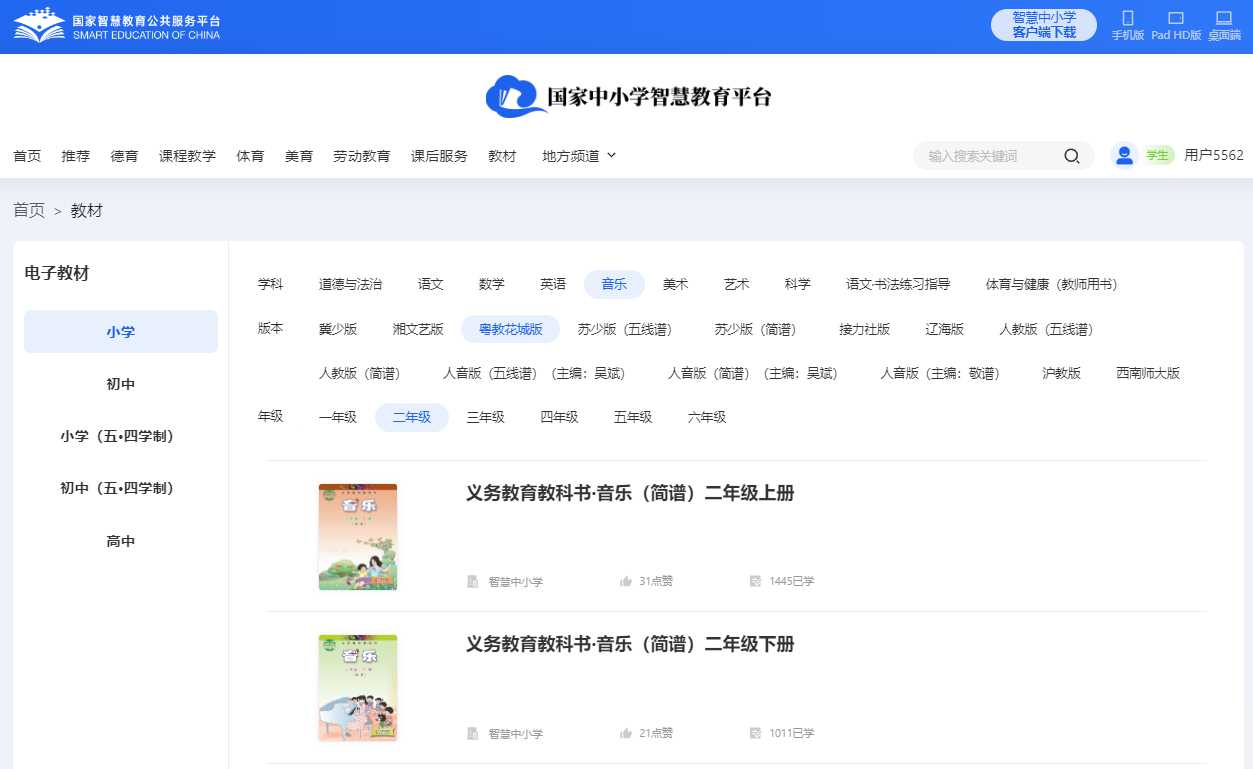Click 智慧中小学客户端下载 button

[1044, 25]
